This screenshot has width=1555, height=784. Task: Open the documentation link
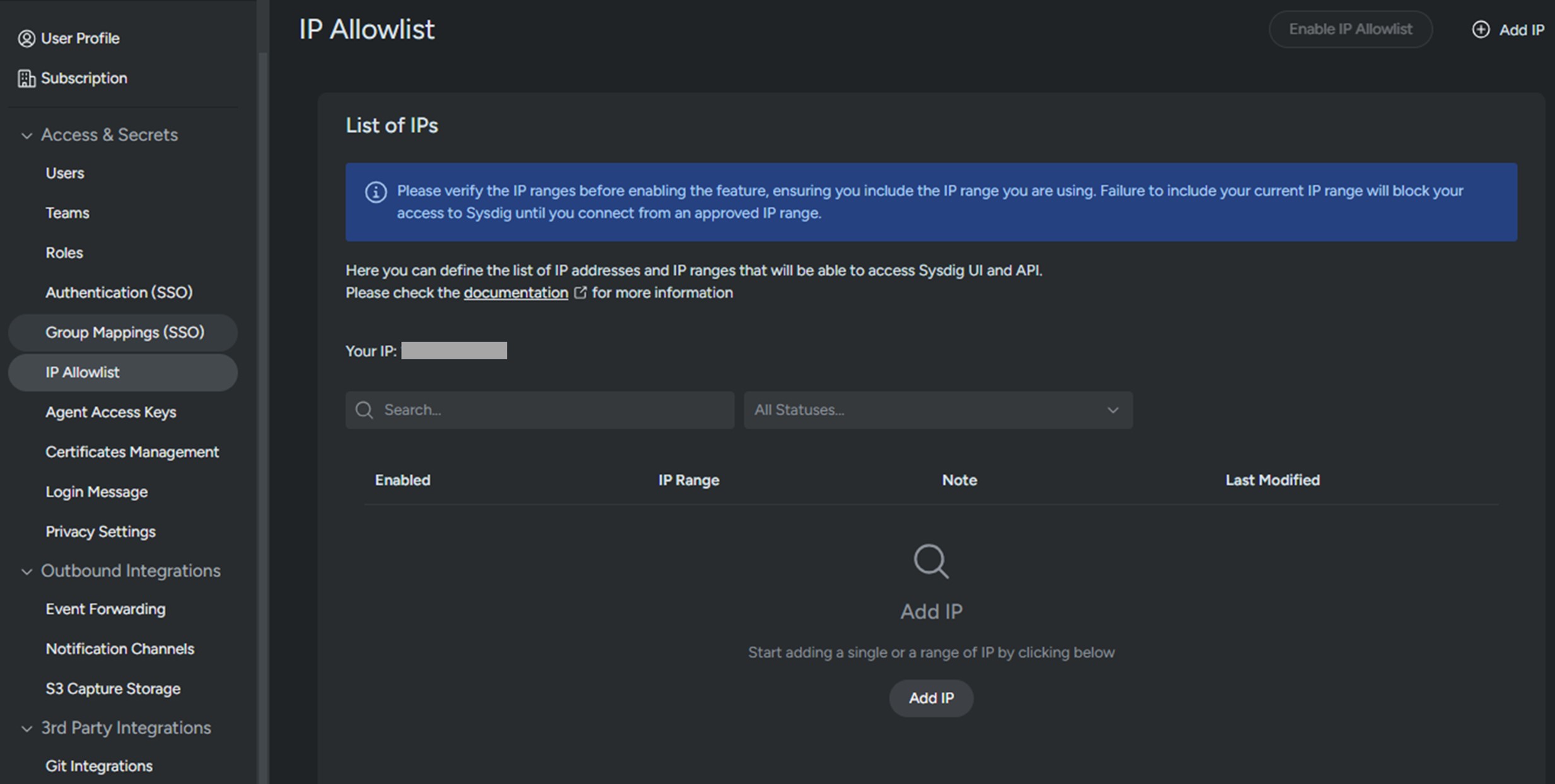[516, 293]
